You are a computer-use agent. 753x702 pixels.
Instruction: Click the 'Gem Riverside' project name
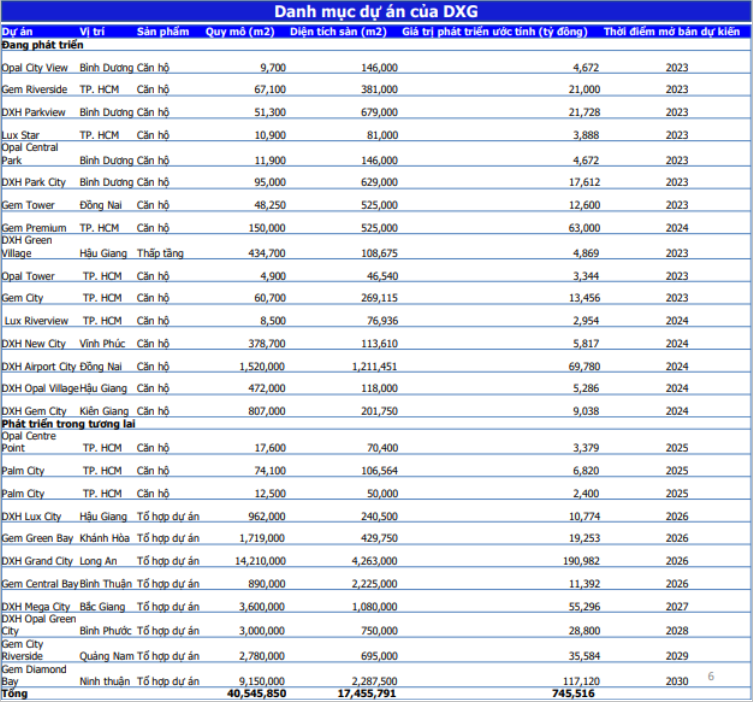35,90
